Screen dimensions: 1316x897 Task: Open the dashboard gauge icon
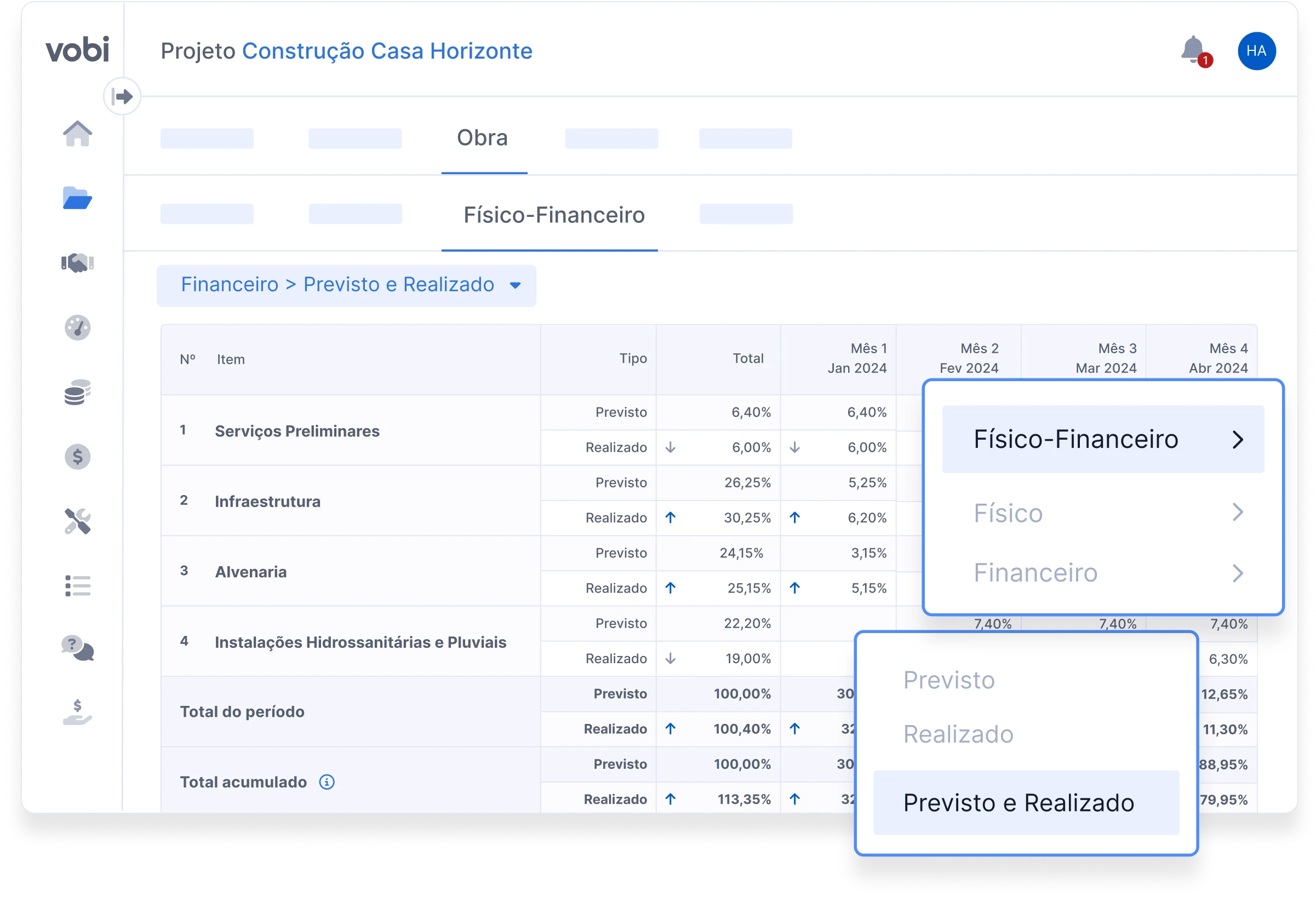pos(78,327)
